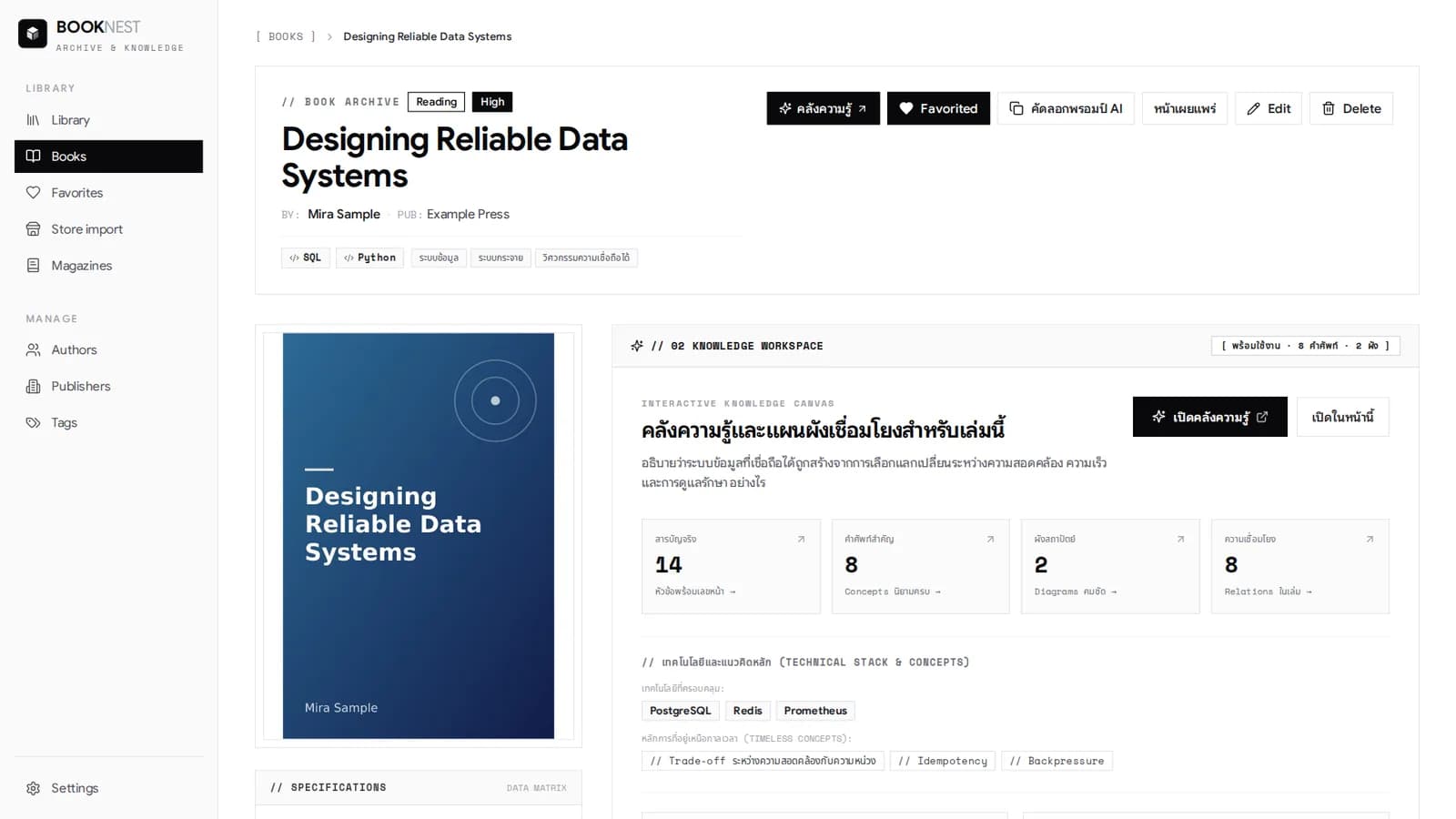Click the SQL tag chip
This screenshot has width=1456, height=819.
[306, 258]
